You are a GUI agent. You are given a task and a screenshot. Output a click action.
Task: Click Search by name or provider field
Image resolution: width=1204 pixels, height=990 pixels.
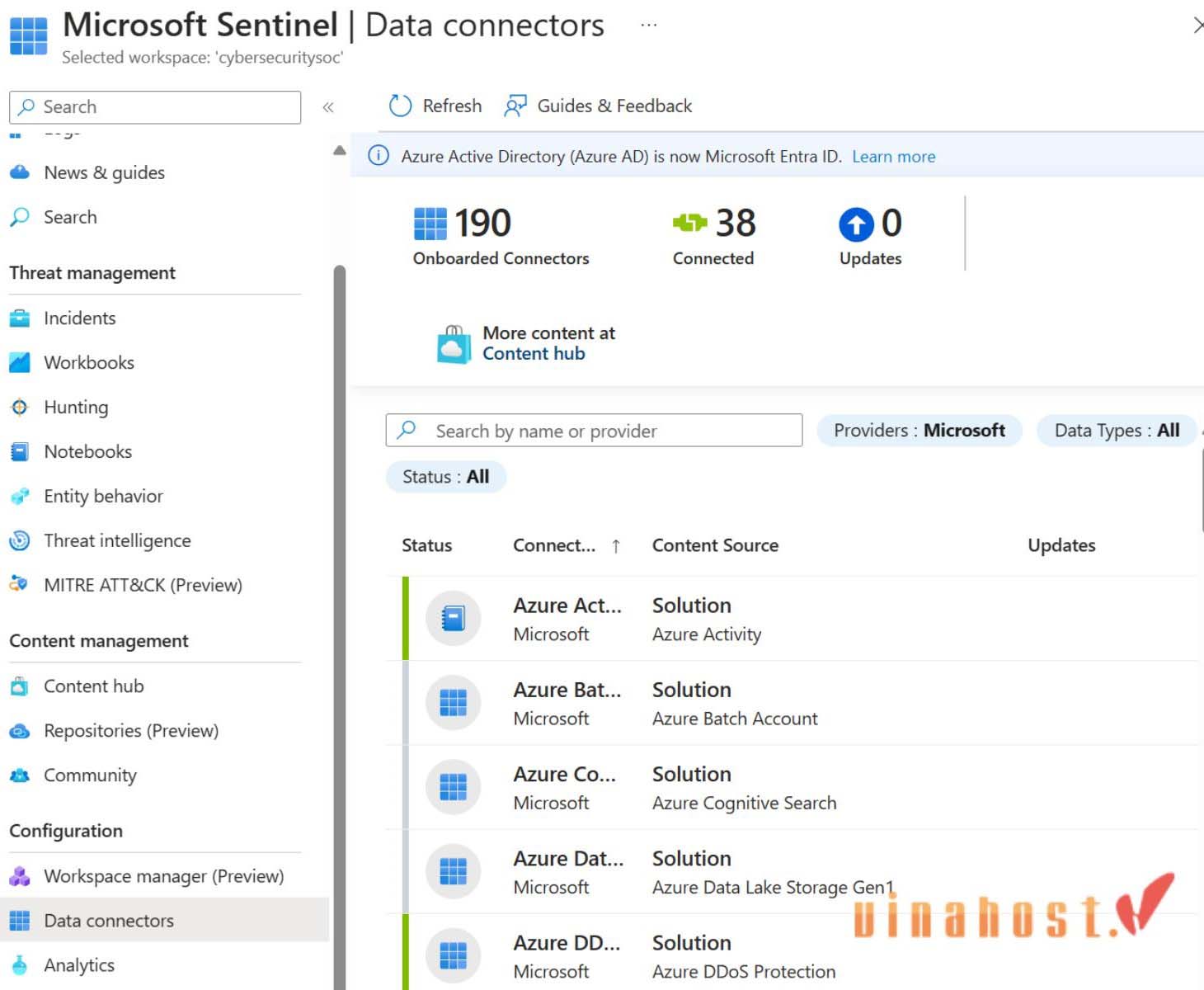594,431
